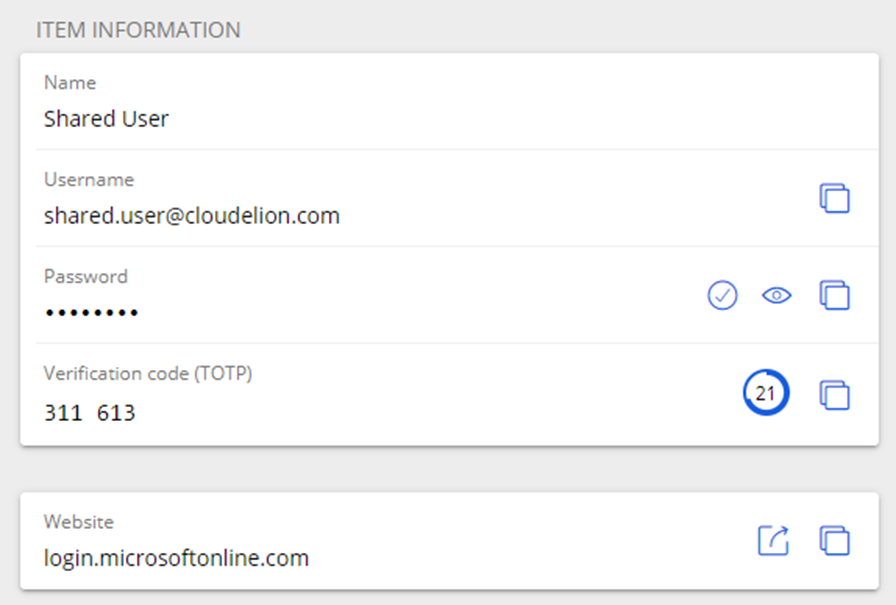Click the shared.user@cloudelion.com username value
The width and height of the screenshot is (896, 605).
[192, 216]
